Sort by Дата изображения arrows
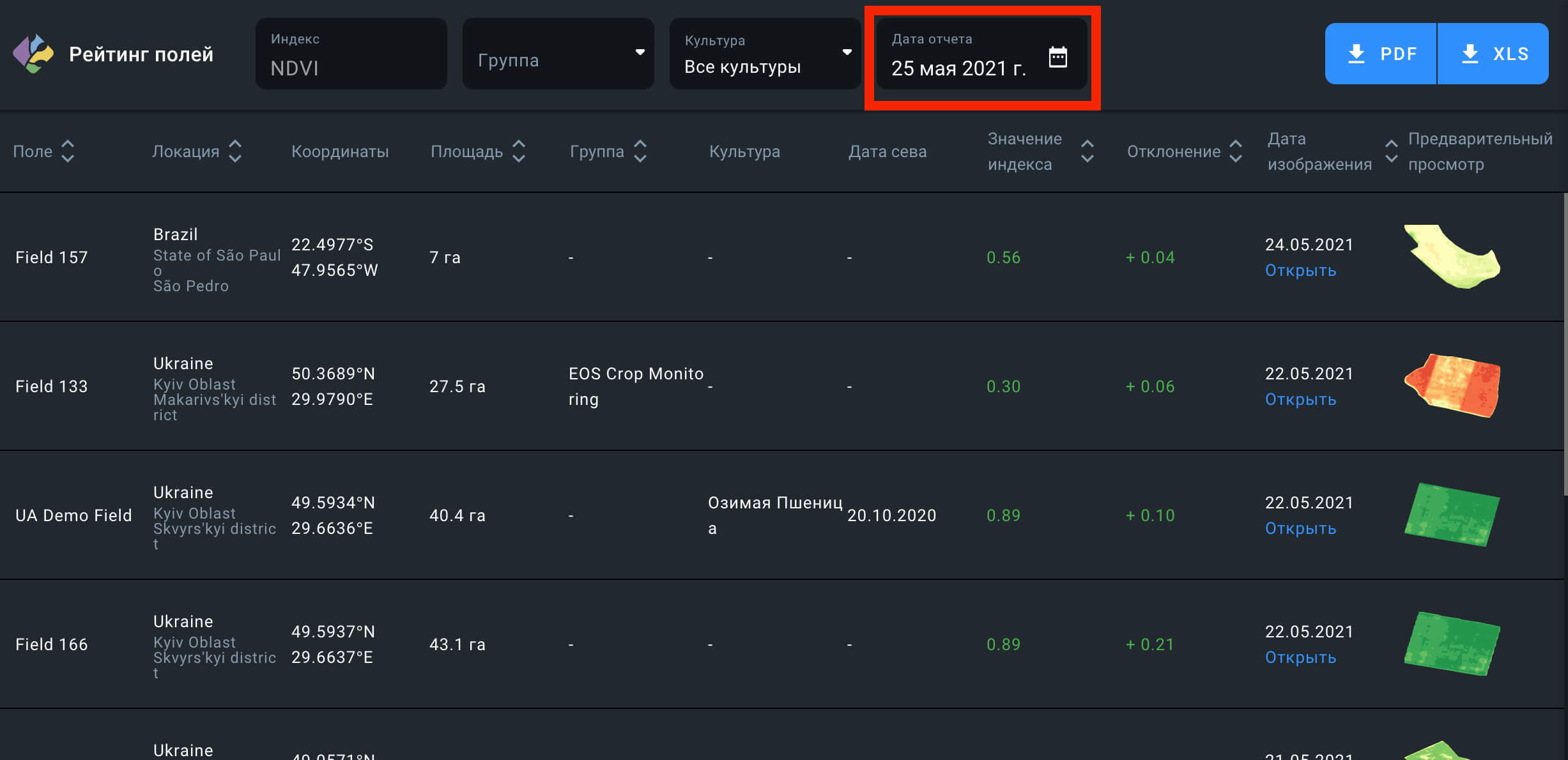 coord(1391,151)
